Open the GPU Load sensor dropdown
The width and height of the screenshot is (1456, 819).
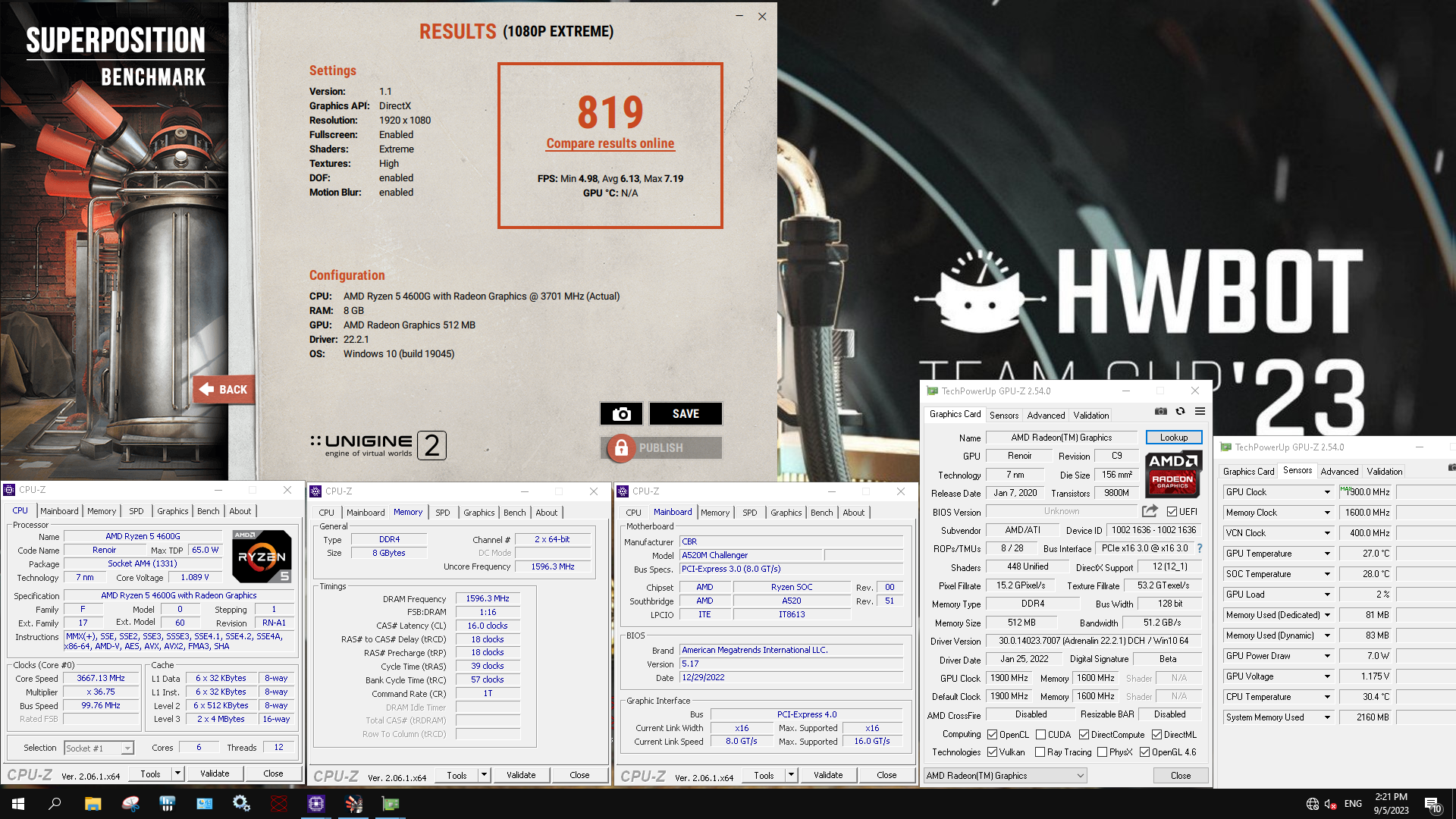pyautogui.click(x=1327, y=595)
